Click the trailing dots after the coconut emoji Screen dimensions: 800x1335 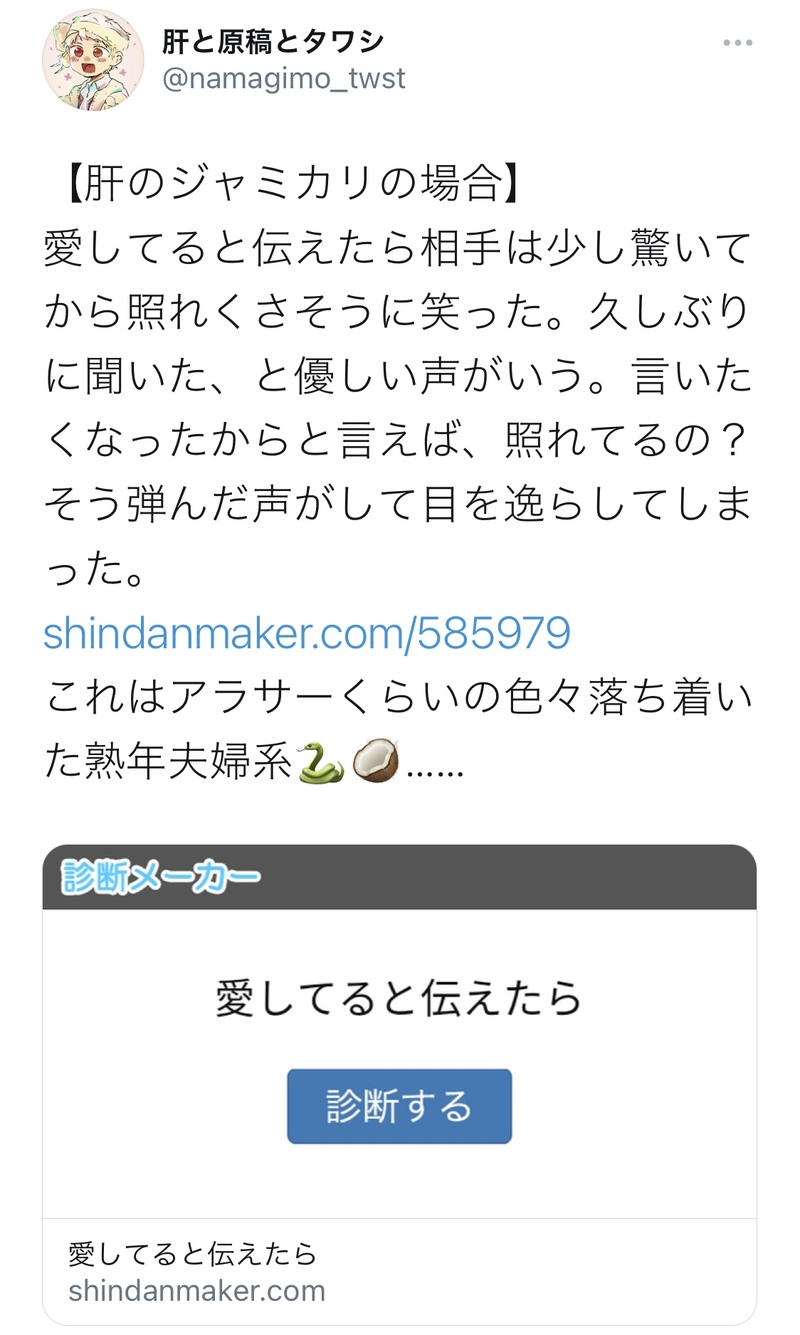(x=433, y=766)
